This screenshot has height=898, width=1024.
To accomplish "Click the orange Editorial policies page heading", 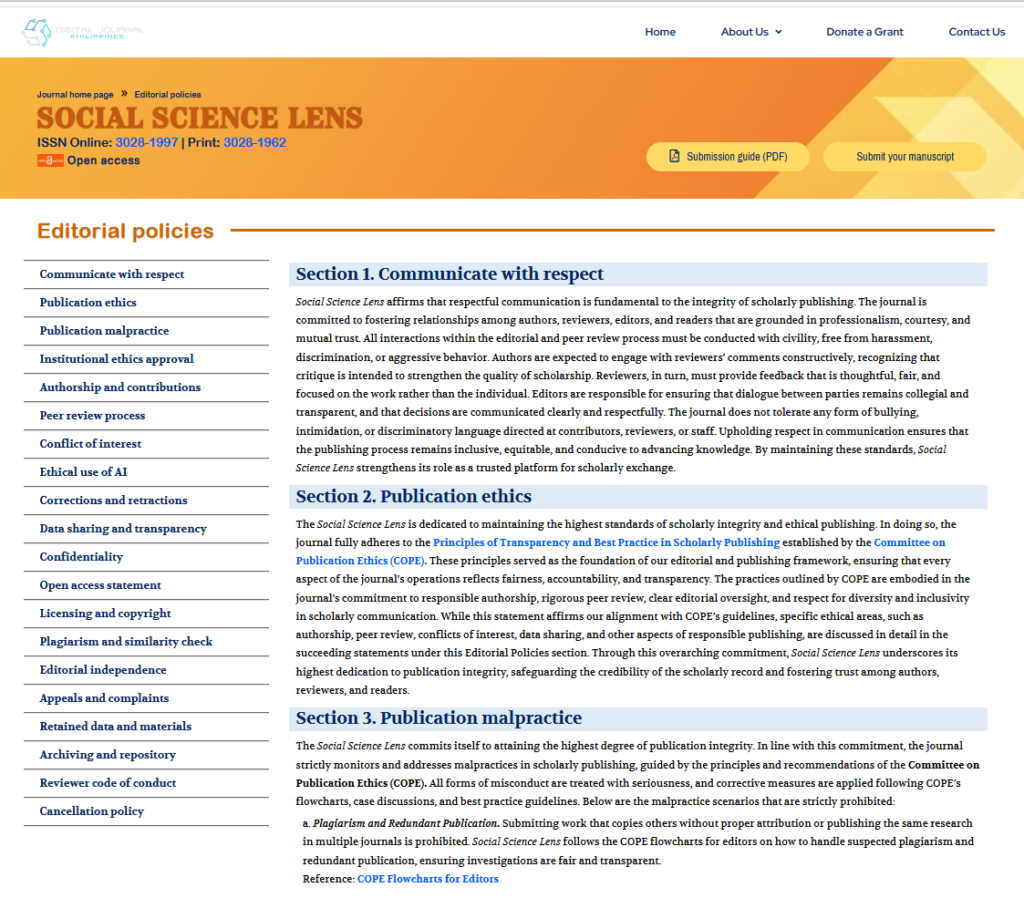I will (x=125, y=231).
